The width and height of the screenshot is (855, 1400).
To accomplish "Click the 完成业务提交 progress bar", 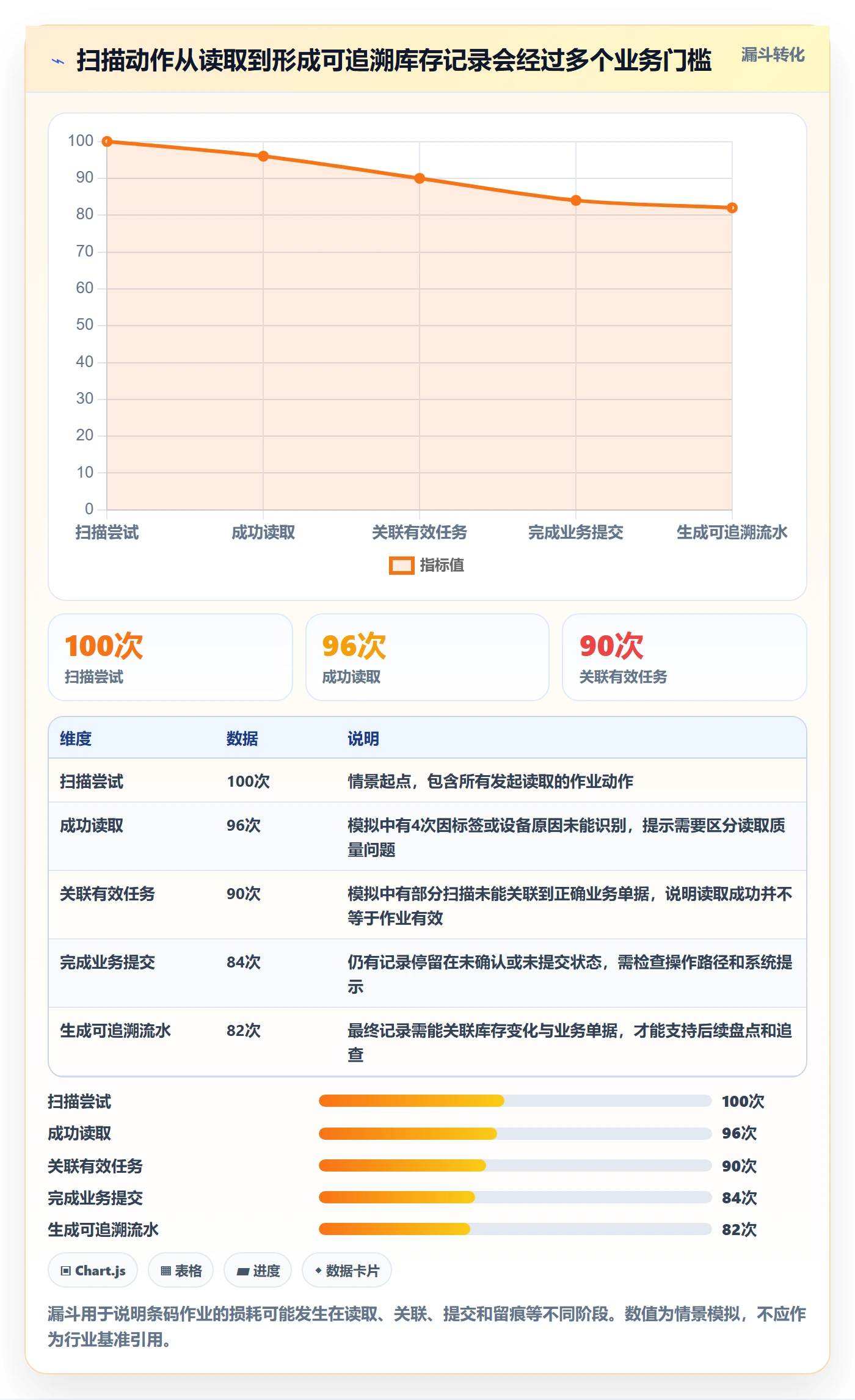I will pos(515,1197).
